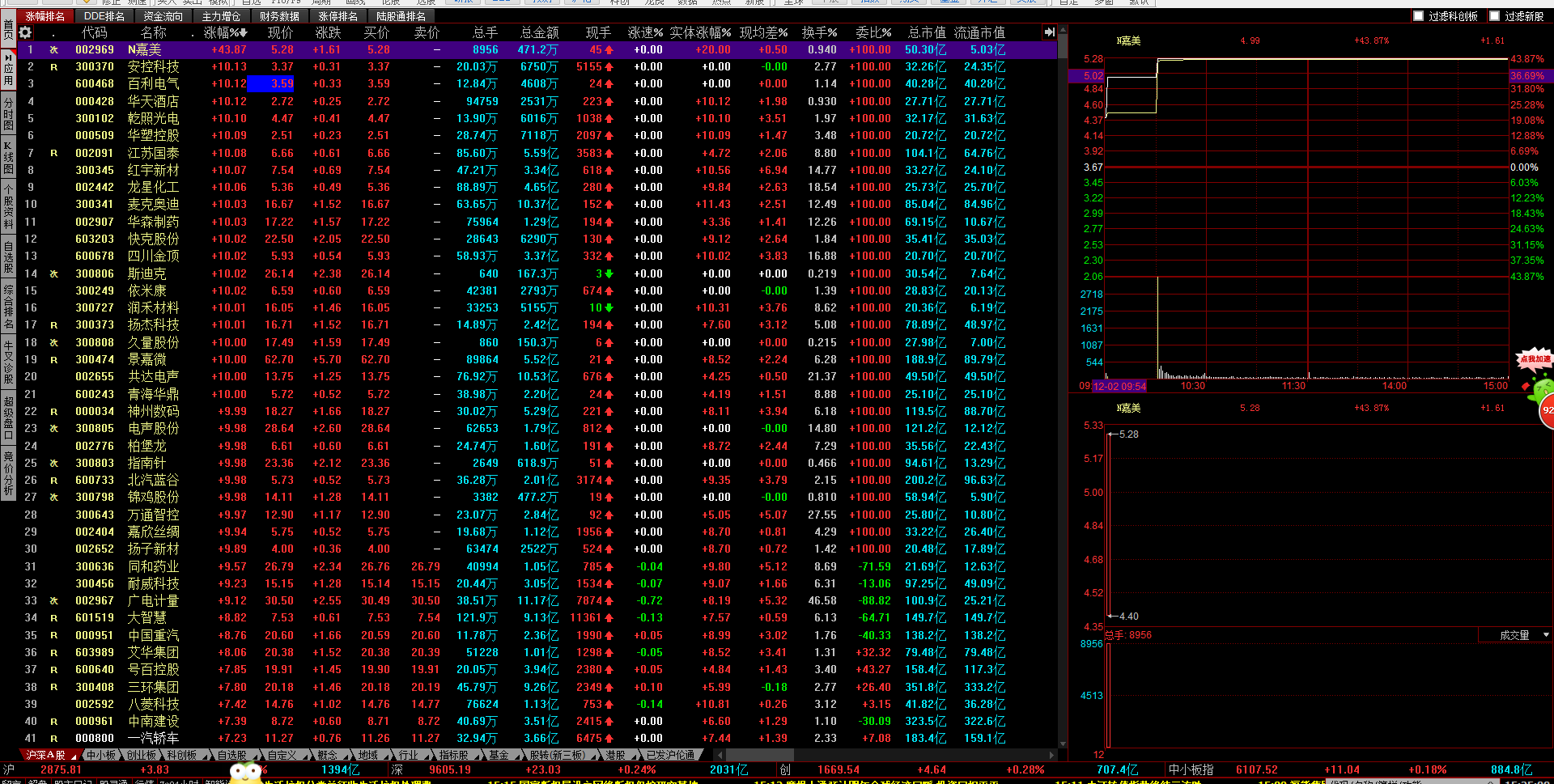
Task: Click 竞价分析 sidebar button
Action: (8, 474)
